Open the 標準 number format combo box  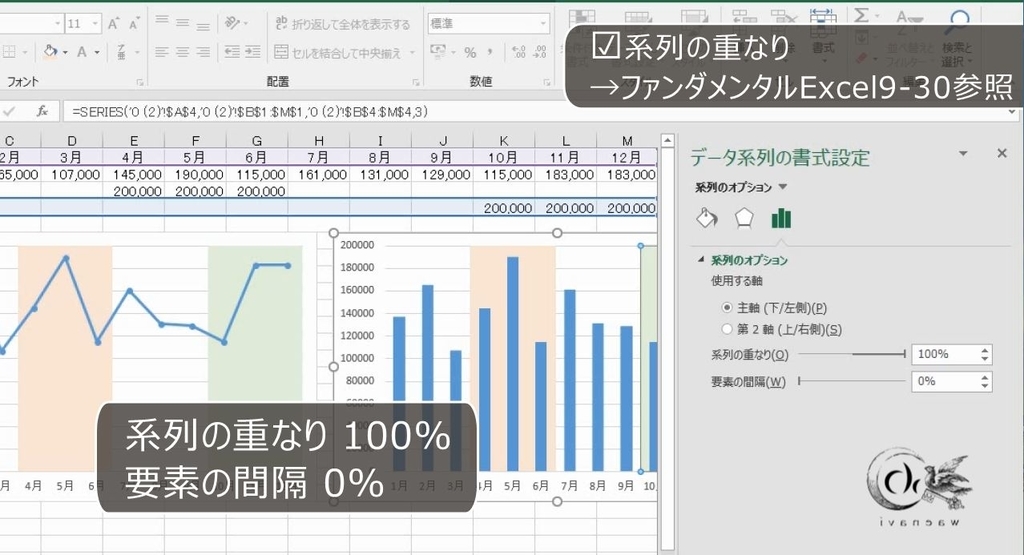coord(488,24)
